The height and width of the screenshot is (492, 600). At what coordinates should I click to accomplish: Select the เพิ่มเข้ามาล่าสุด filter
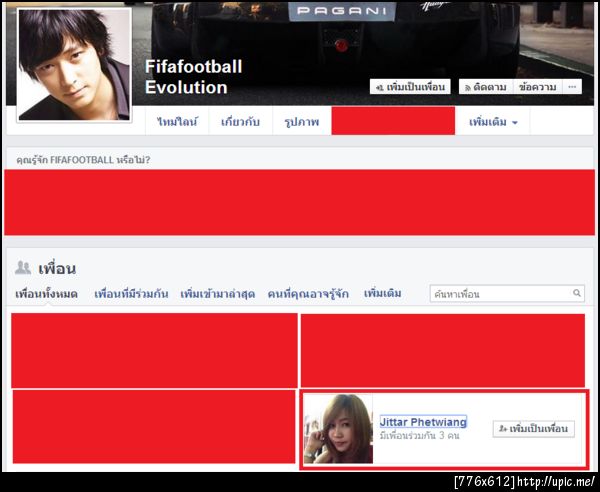click(217, 294)
